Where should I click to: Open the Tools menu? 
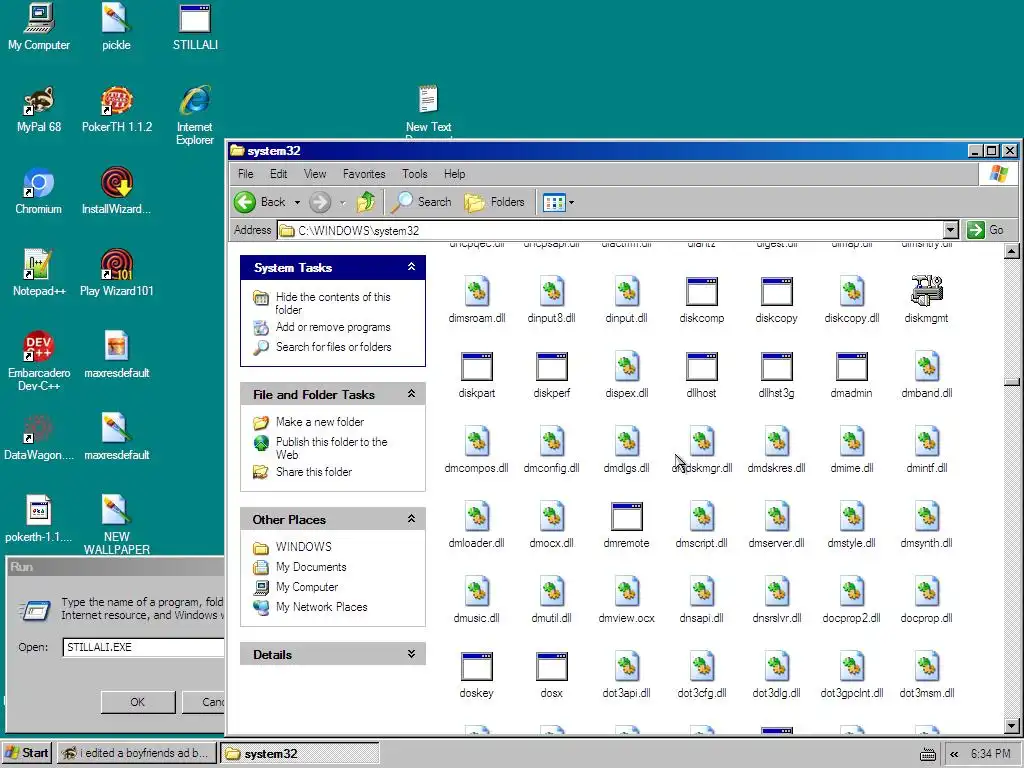click(415, 174)
